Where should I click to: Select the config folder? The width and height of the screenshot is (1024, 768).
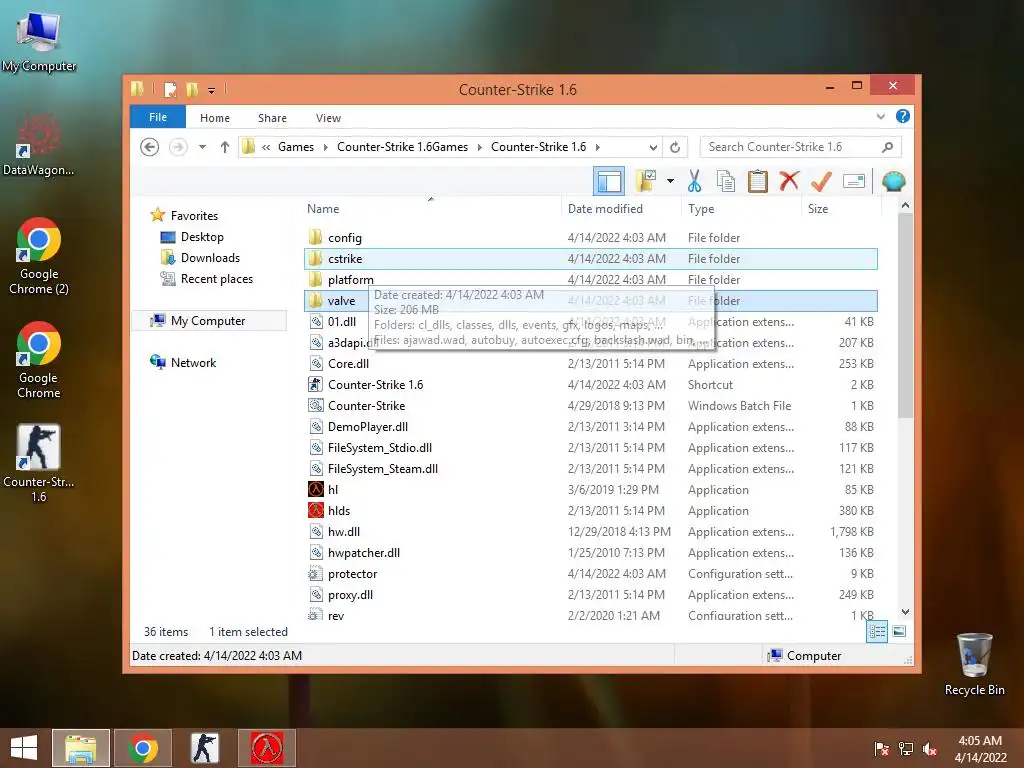(x=590, y=238)
